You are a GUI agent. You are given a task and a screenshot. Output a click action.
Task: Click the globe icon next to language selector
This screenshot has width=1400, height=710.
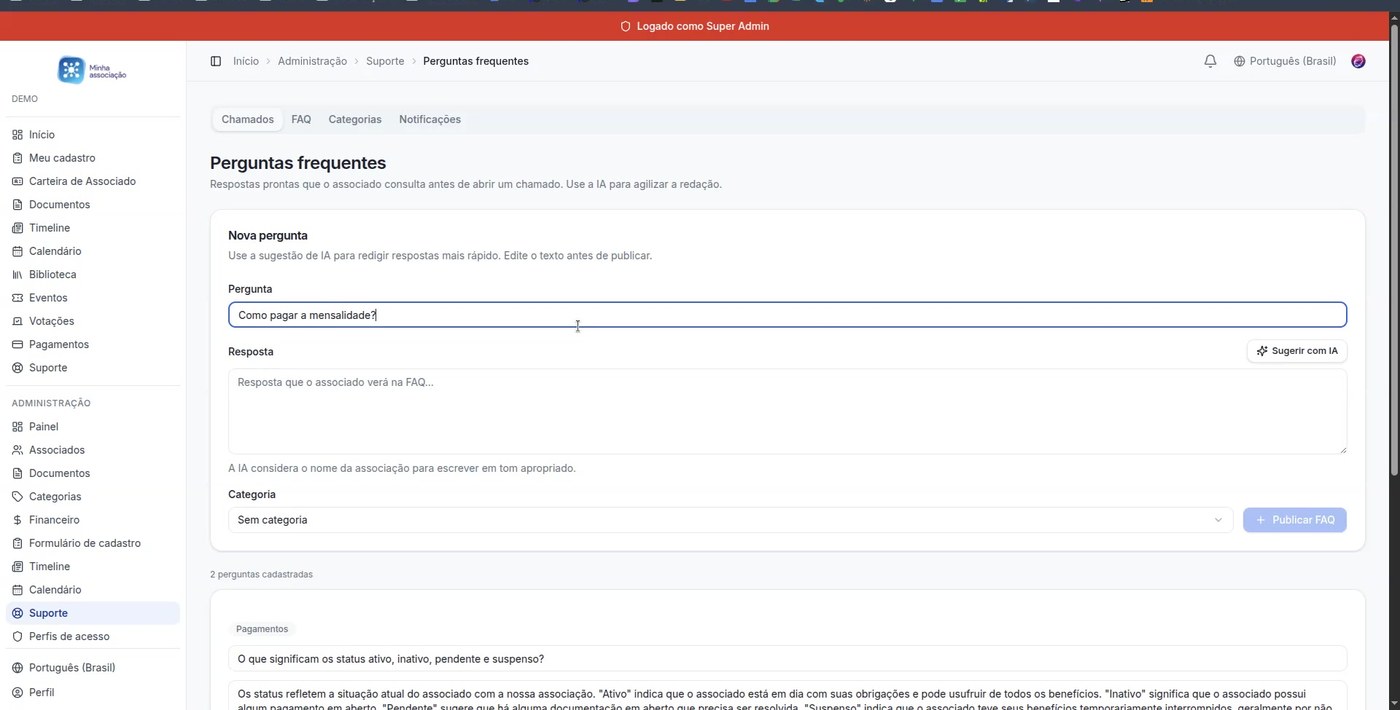[x=1238, y=61]
